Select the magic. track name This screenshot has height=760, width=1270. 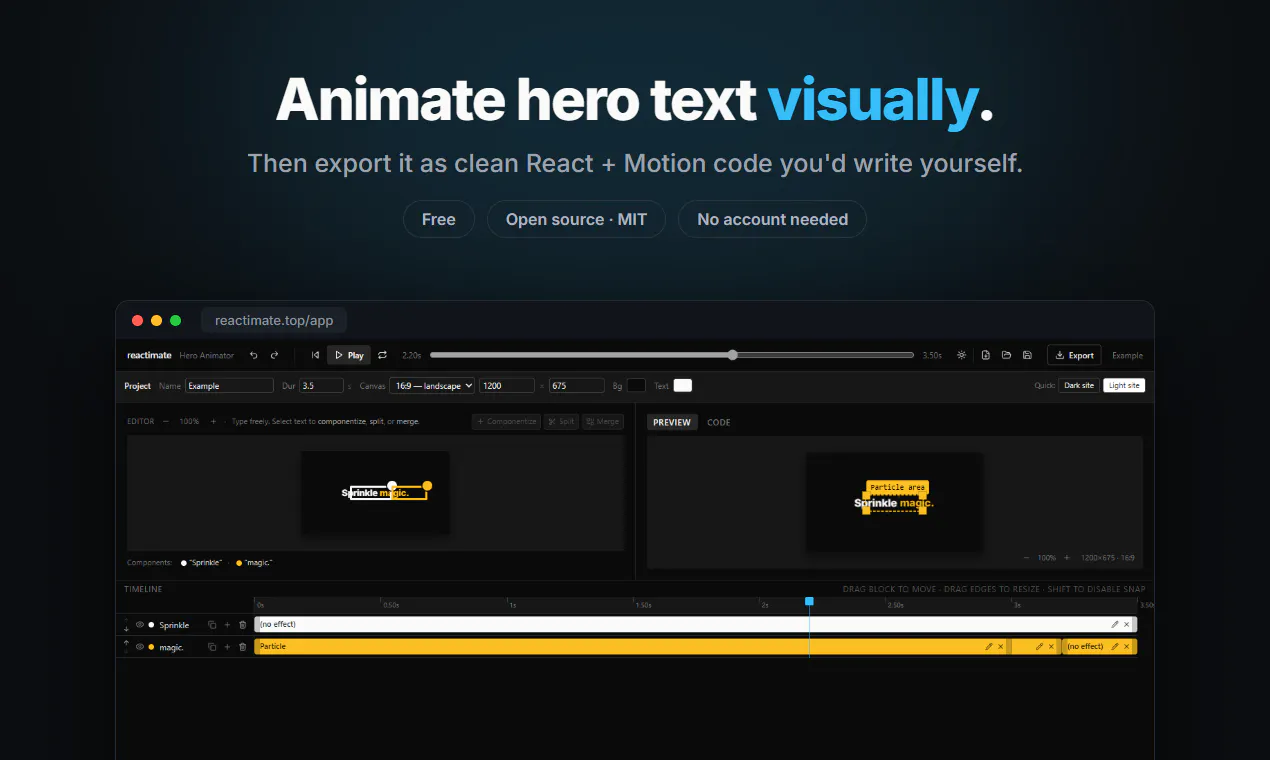tap(171, 647)
